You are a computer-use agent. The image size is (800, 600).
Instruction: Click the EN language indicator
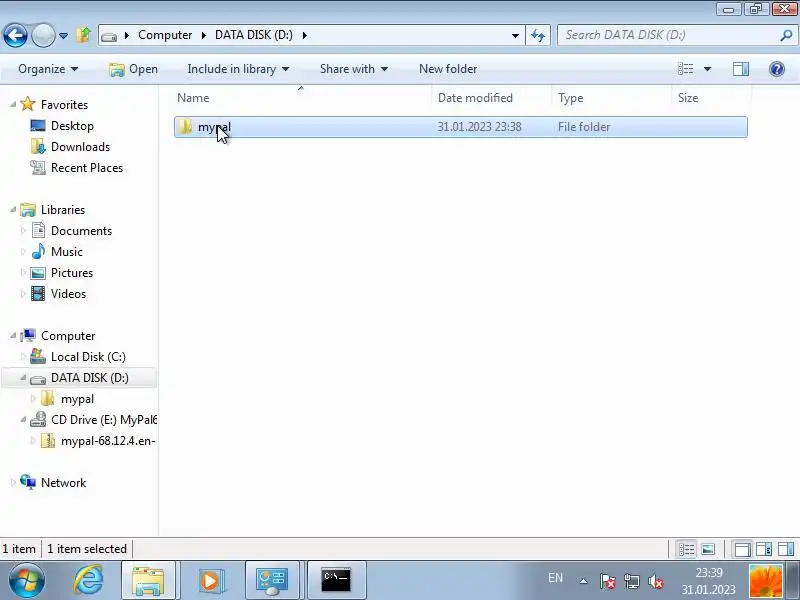[x=555, y=578]
